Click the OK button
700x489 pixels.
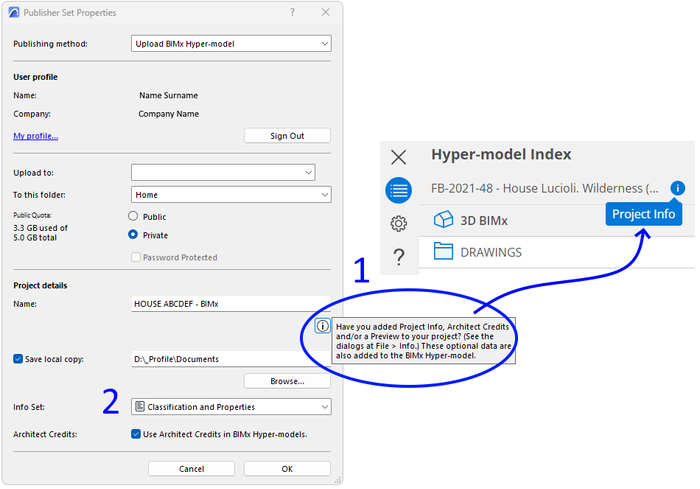287,469
